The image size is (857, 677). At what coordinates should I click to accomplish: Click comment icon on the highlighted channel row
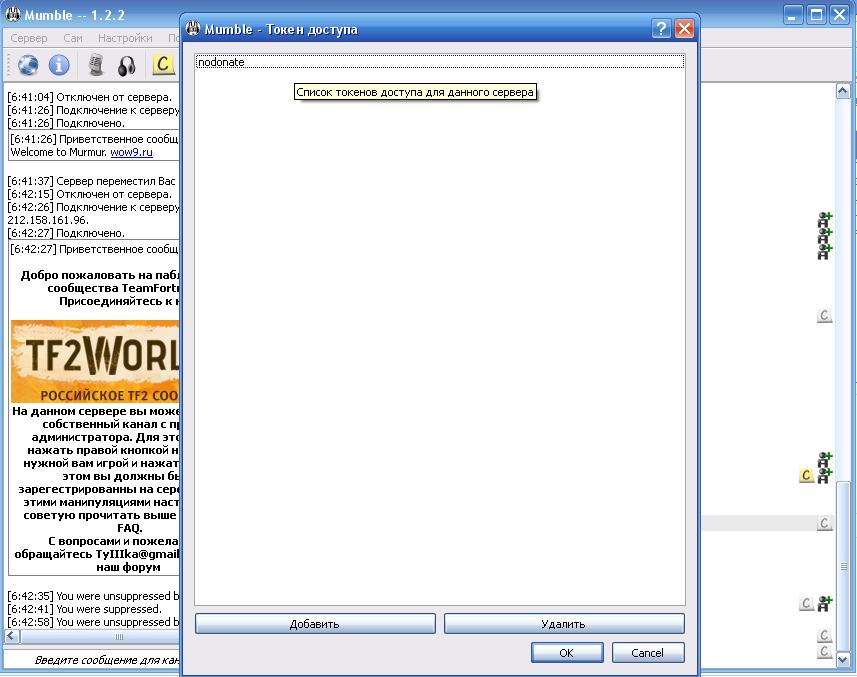825,523
